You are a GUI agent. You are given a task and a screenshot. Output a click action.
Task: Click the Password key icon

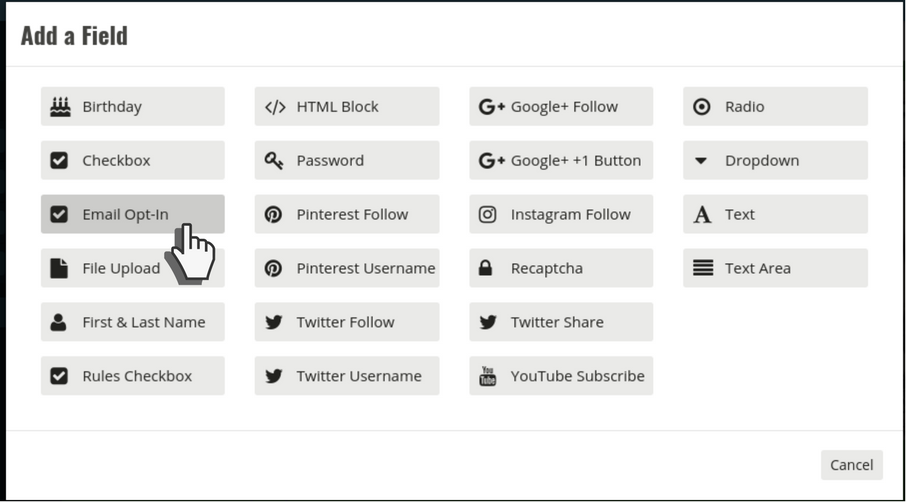point(274,160)
